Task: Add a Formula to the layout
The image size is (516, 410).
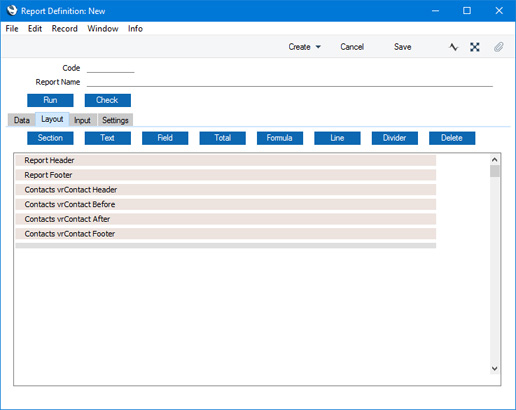Action: [280, 138]
